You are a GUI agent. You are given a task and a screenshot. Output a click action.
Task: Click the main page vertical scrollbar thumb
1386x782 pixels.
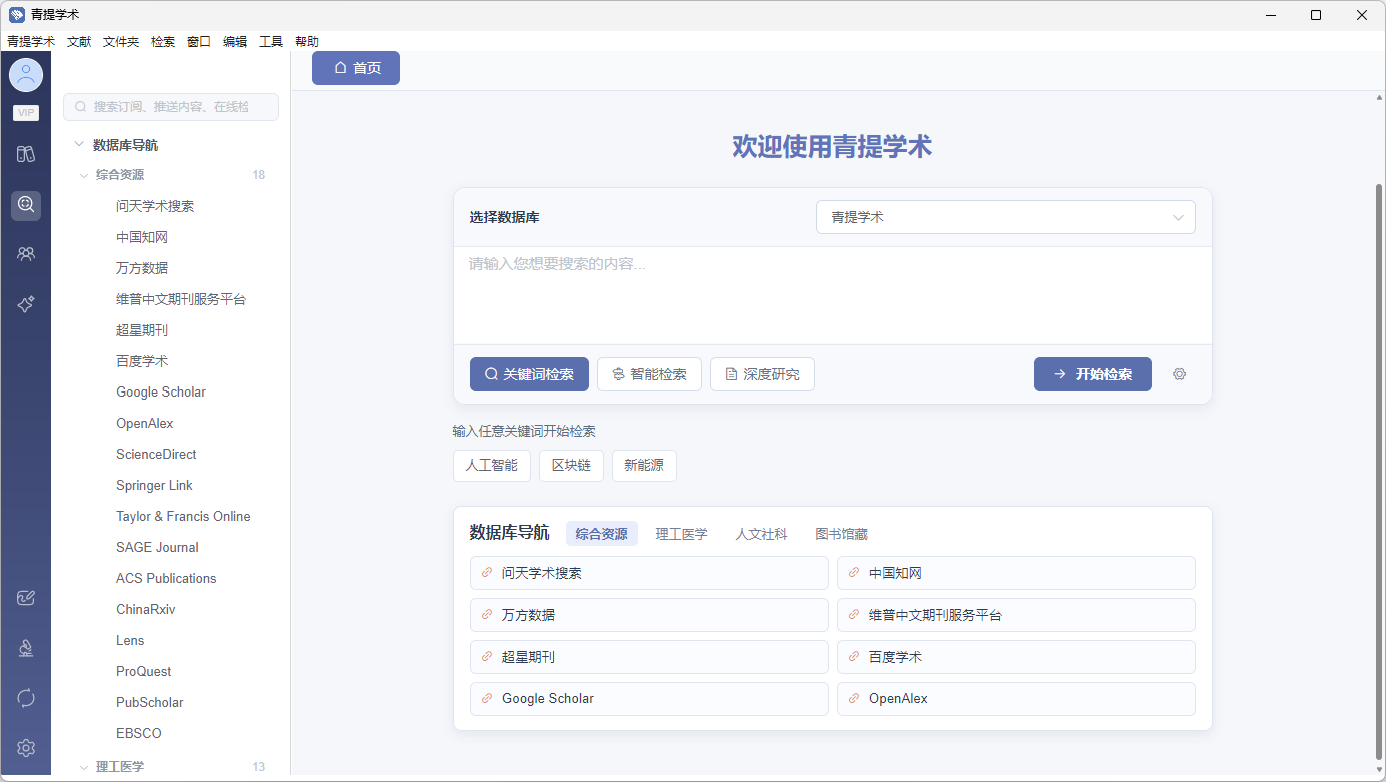click(x=1380, y=470)
